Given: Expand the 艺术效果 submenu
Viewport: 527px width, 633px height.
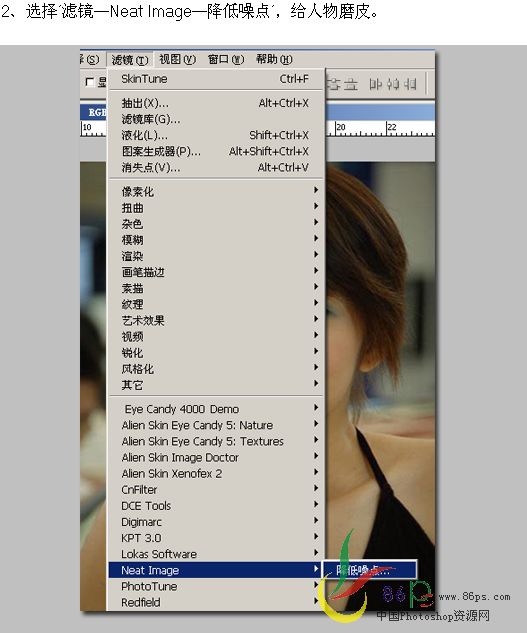Looking at the screenshot, I should click(215, 321).
